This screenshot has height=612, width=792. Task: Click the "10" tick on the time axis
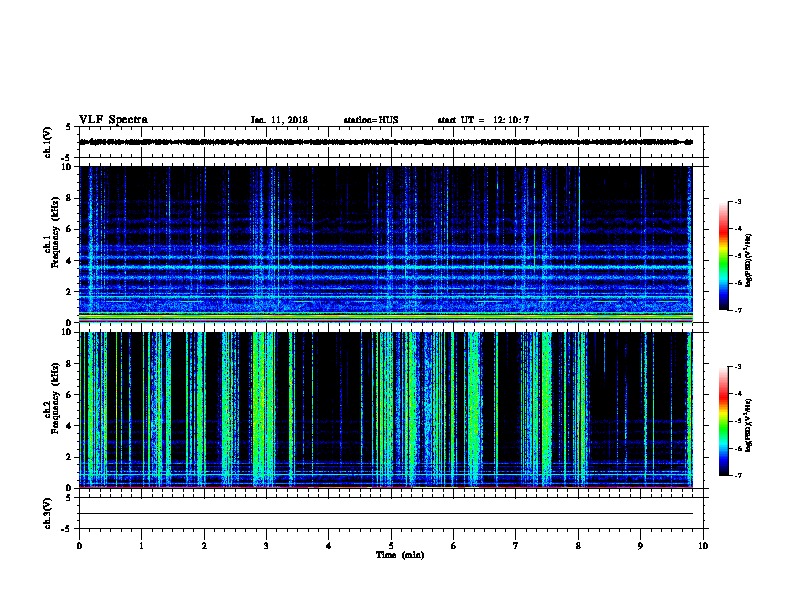(x=703, y=546)
